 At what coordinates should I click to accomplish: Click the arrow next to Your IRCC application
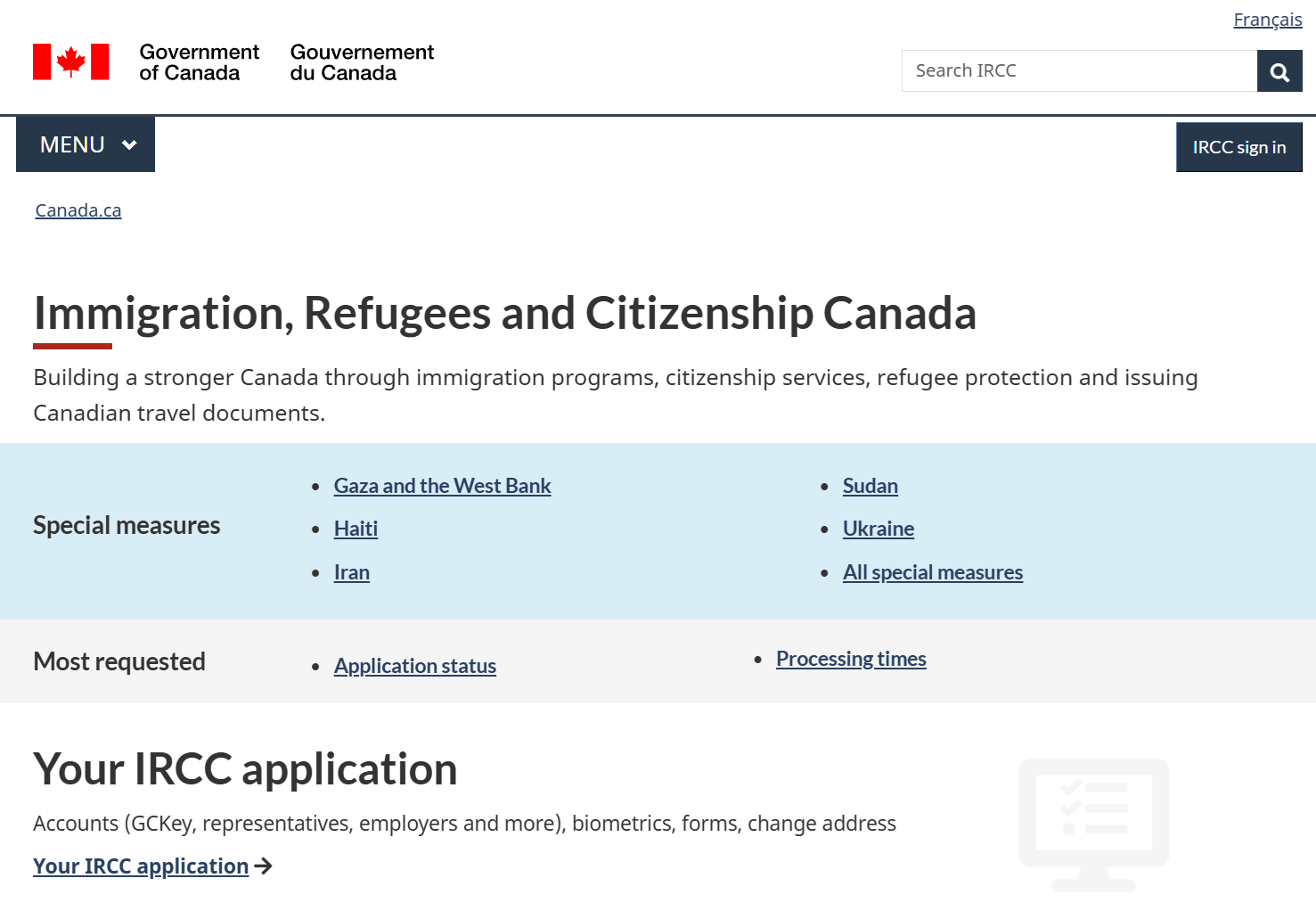(263, 866)
